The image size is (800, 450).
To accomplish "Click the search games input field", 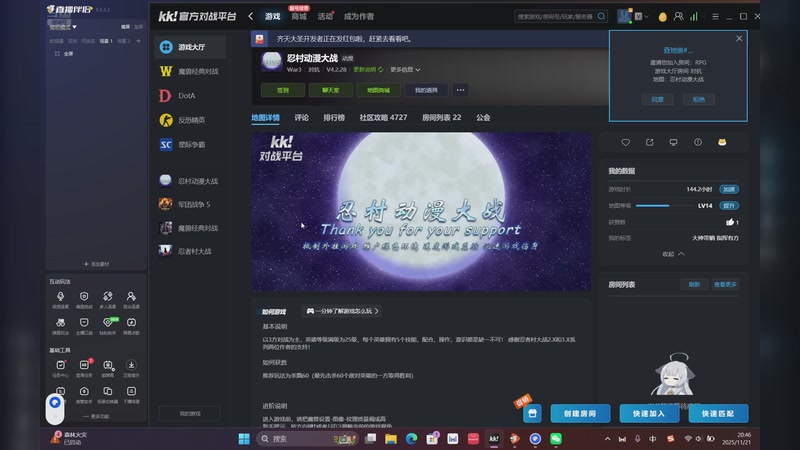I will tap(555, 16).
